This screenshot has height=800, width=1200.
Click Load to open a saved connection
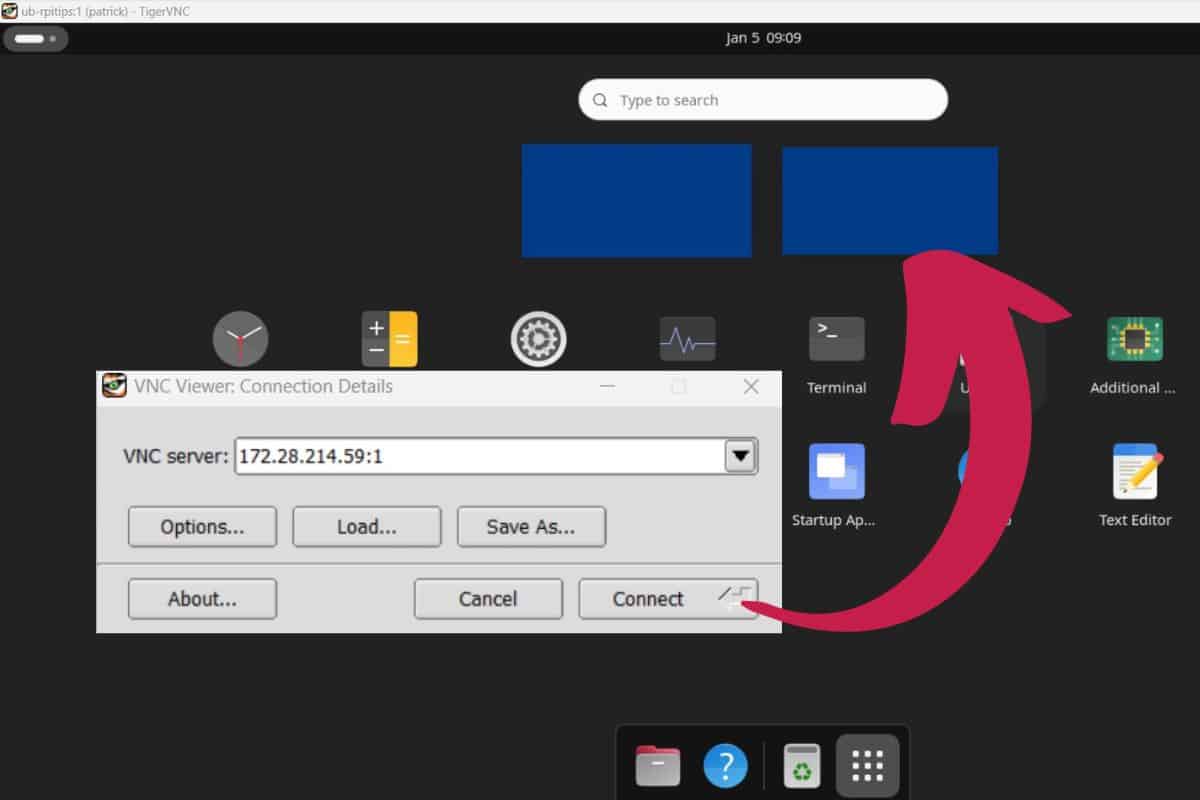coord(366,527)
